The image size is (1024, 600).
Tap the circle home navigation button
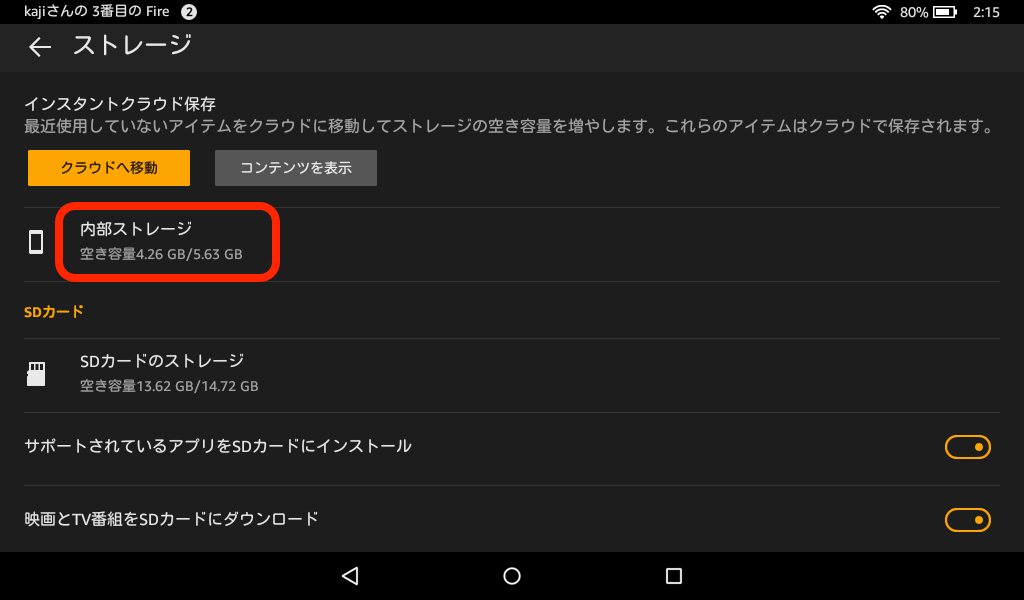[512, 576]
